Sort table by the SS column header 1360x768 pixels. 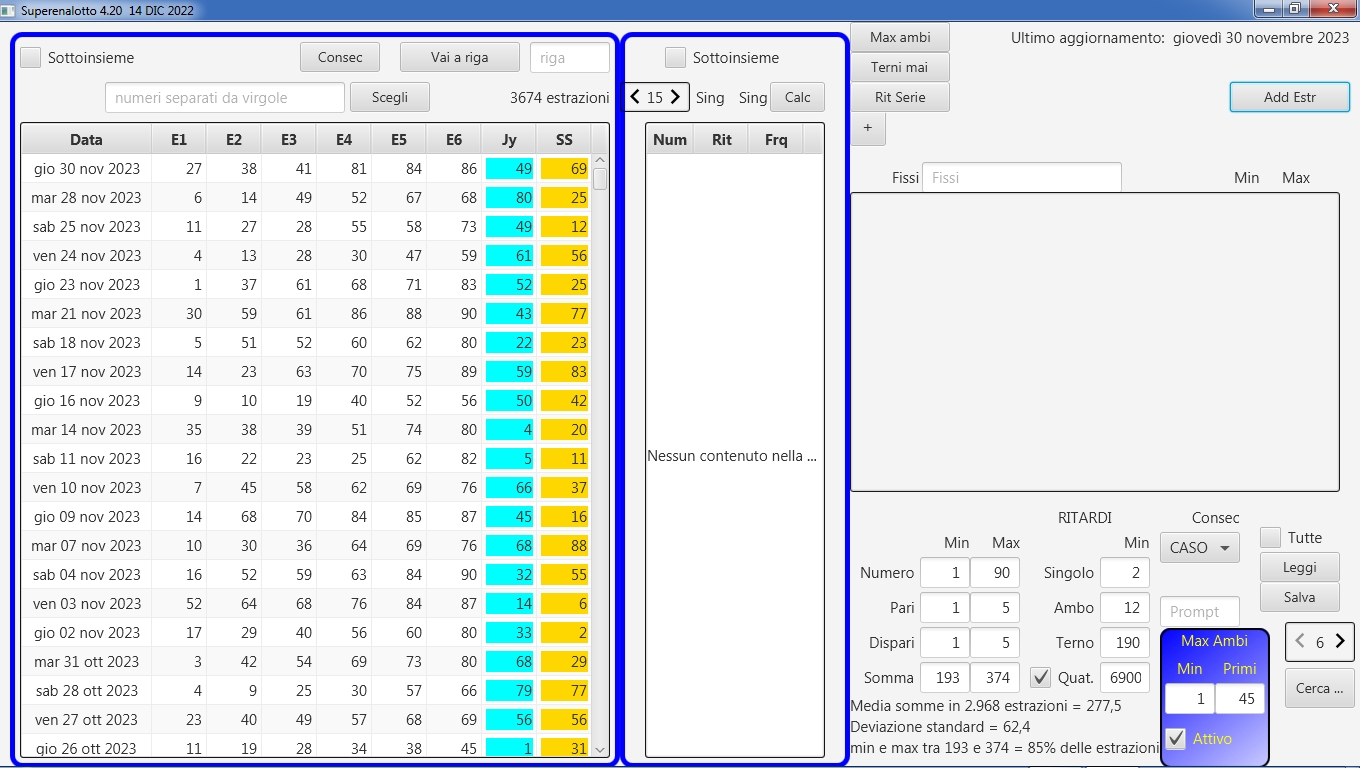(564, 140)
